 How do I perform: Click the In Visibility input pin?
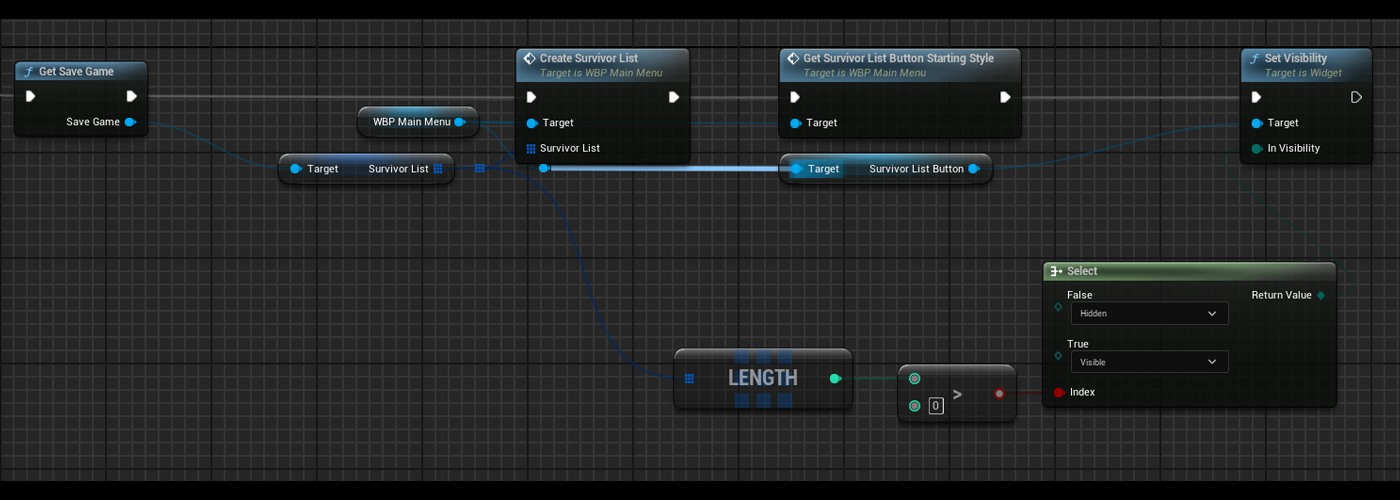pos(1257,148)
